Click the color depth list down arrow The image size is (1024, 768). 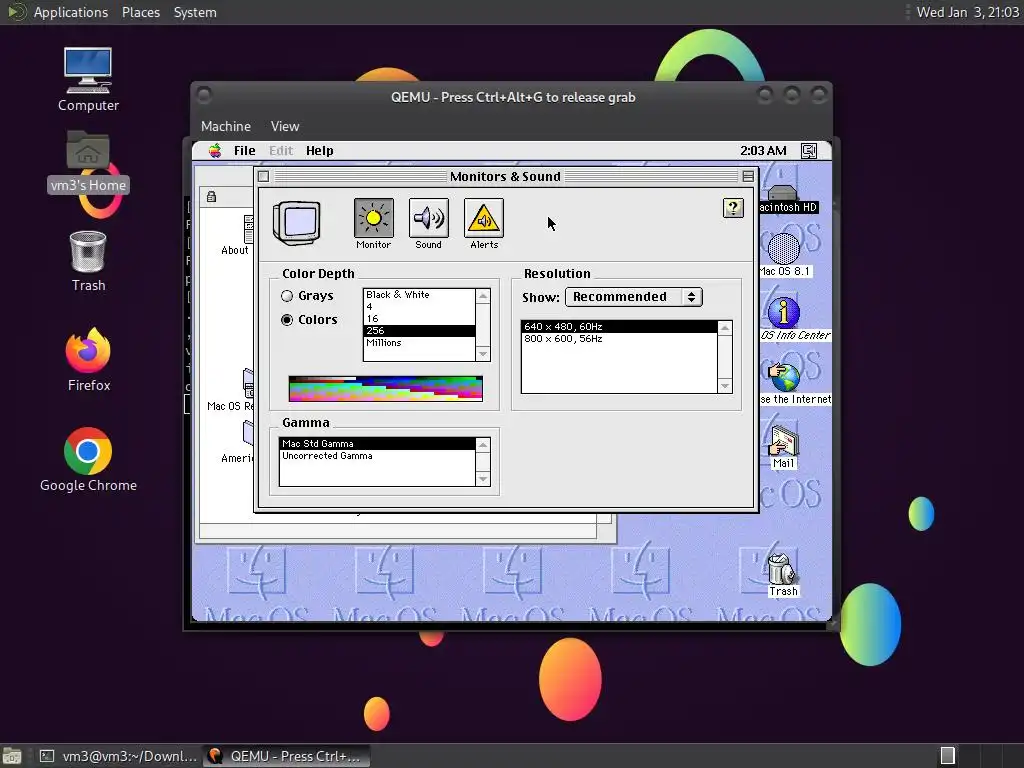coord(483,354)
